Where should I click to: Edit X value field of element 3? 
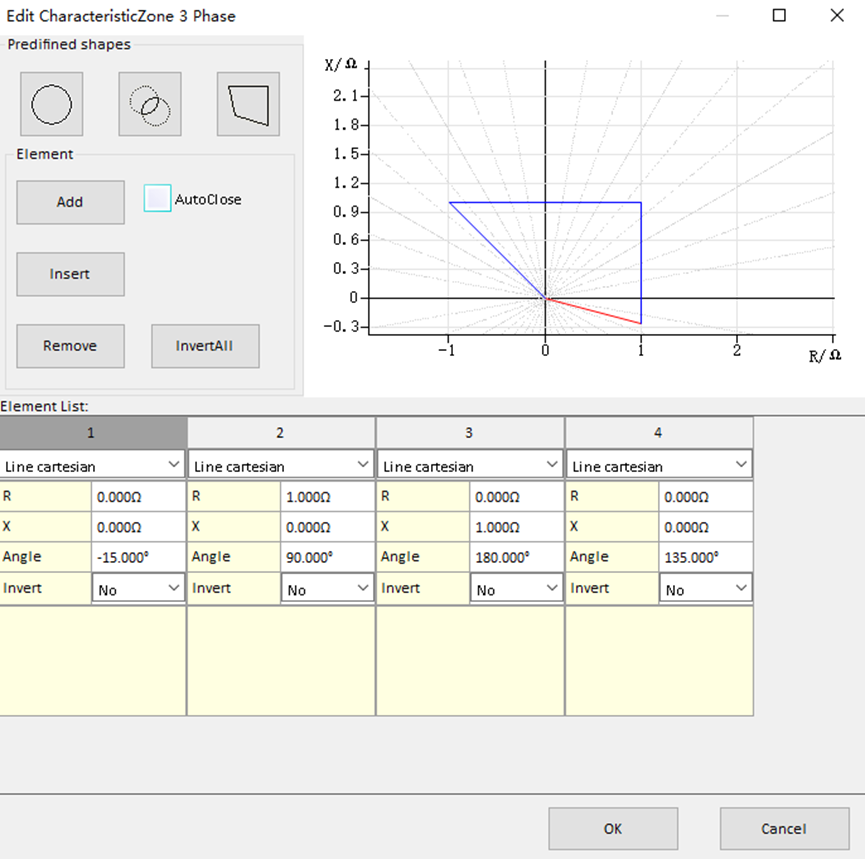click(516, 526)
